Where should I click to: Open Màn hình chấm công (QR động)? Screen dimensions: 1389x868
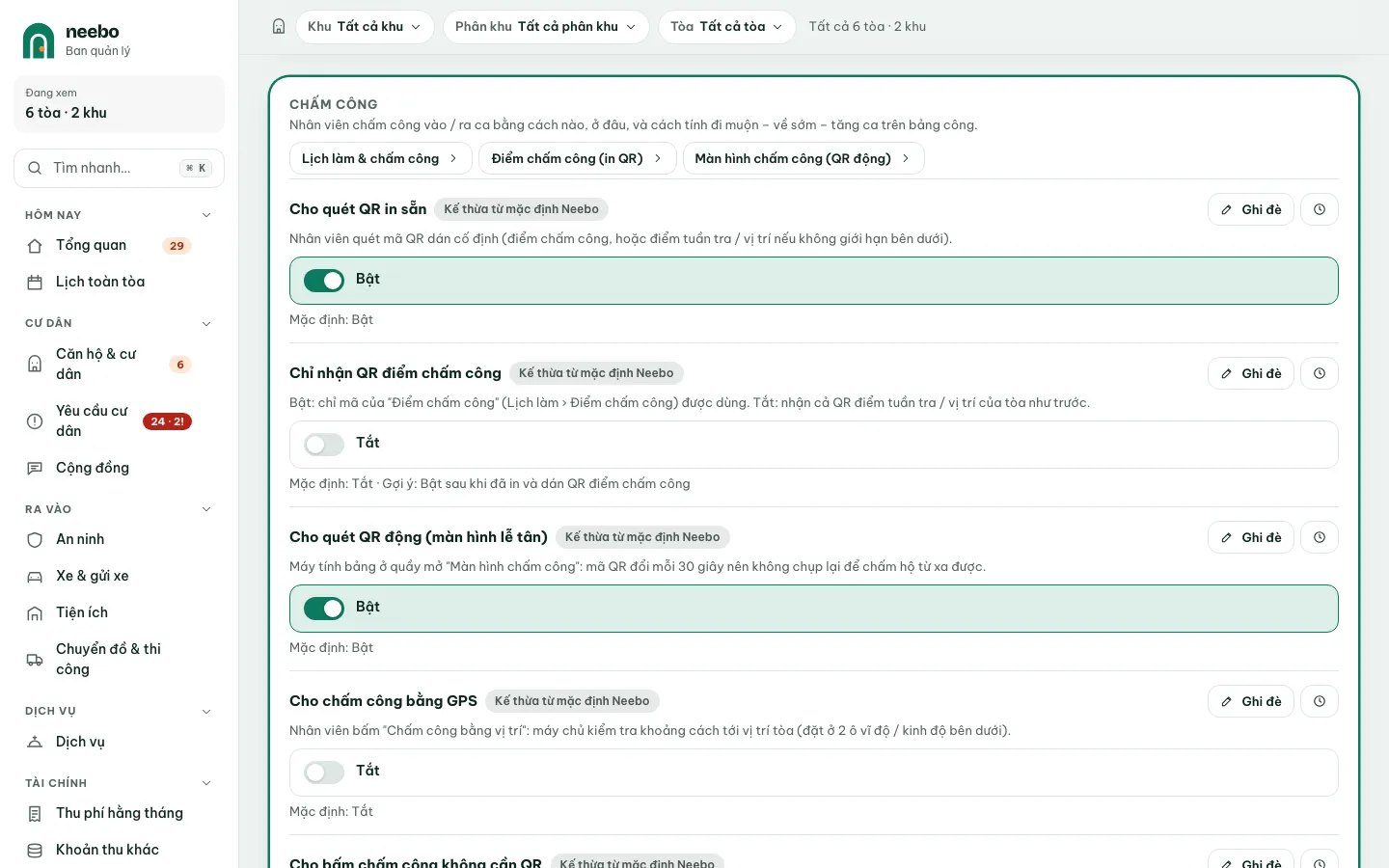coord(803,158)
